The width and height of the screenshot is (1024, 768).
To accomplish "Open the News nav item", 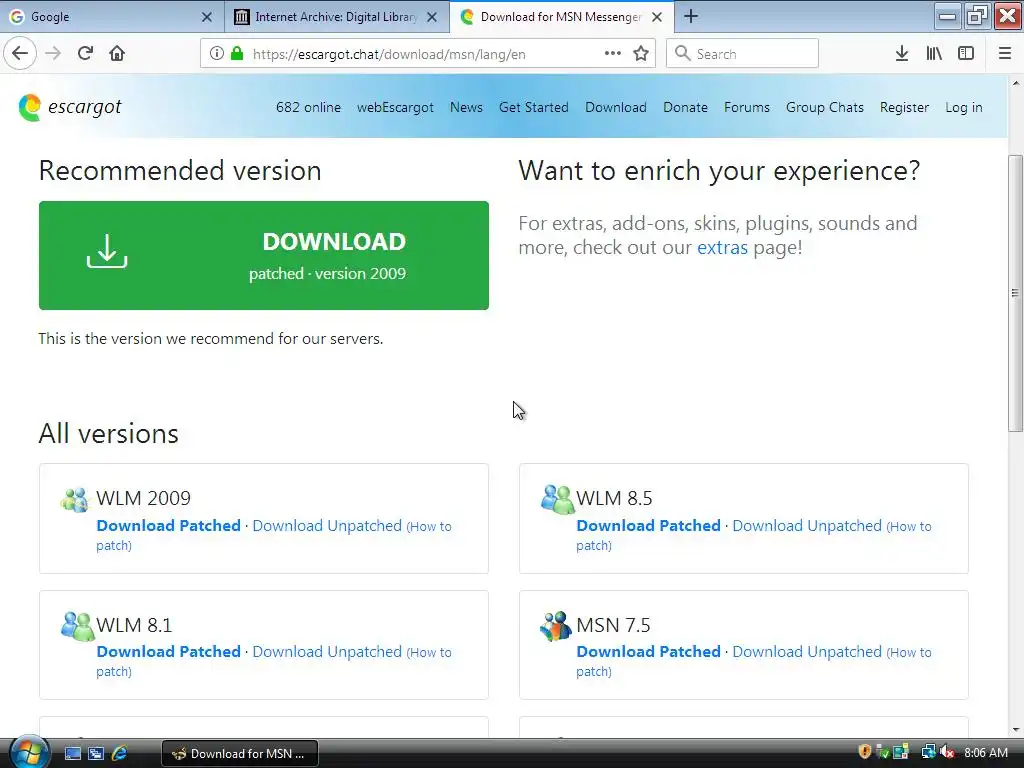I will click(x=466, y=107).
